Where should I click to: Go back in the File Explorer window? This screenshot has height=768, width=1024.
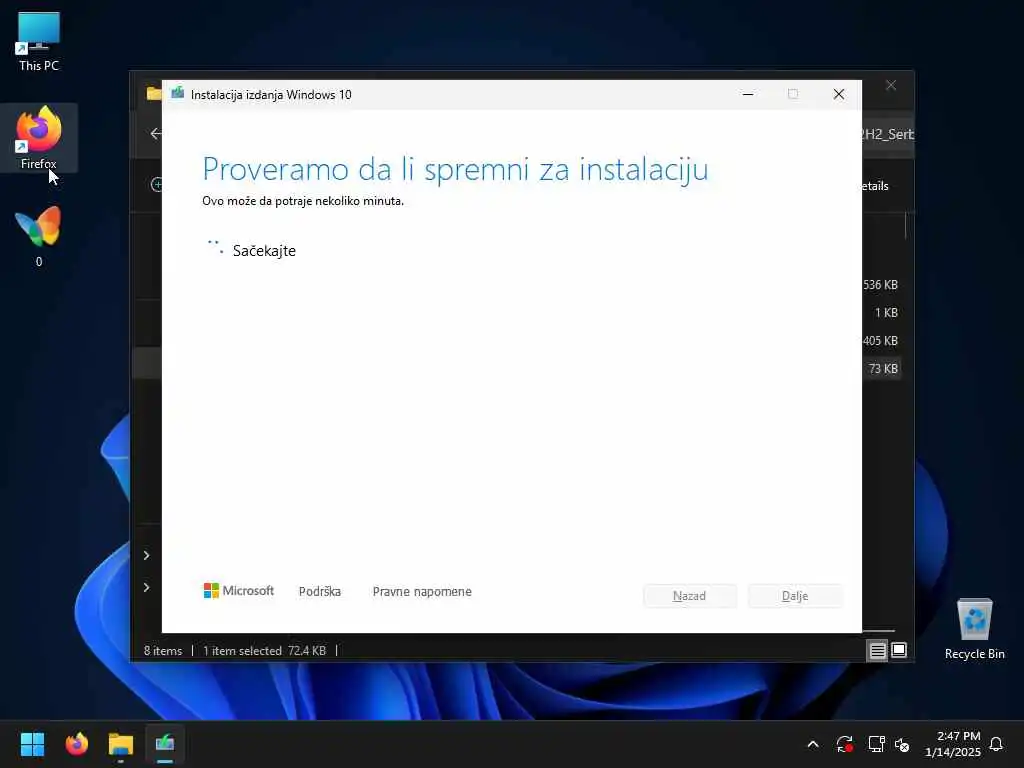click(155, 134)
